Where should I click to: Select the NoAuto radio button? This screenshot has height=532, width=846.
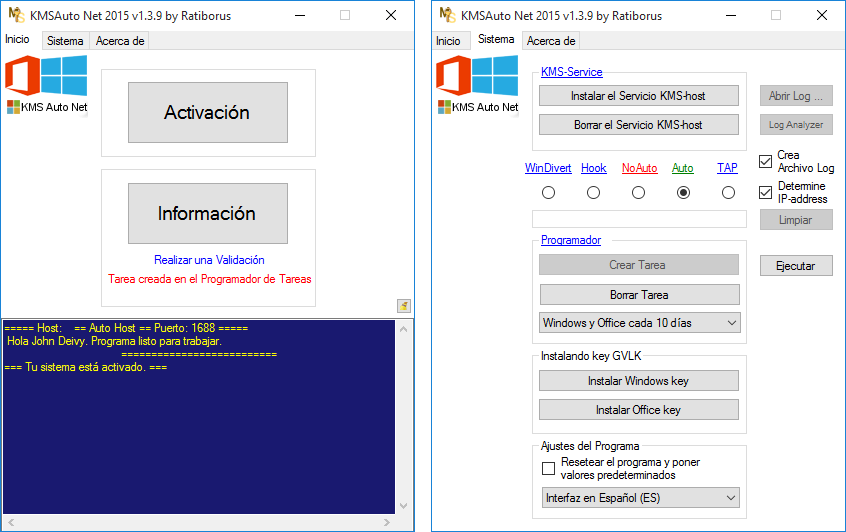point(638,193)
